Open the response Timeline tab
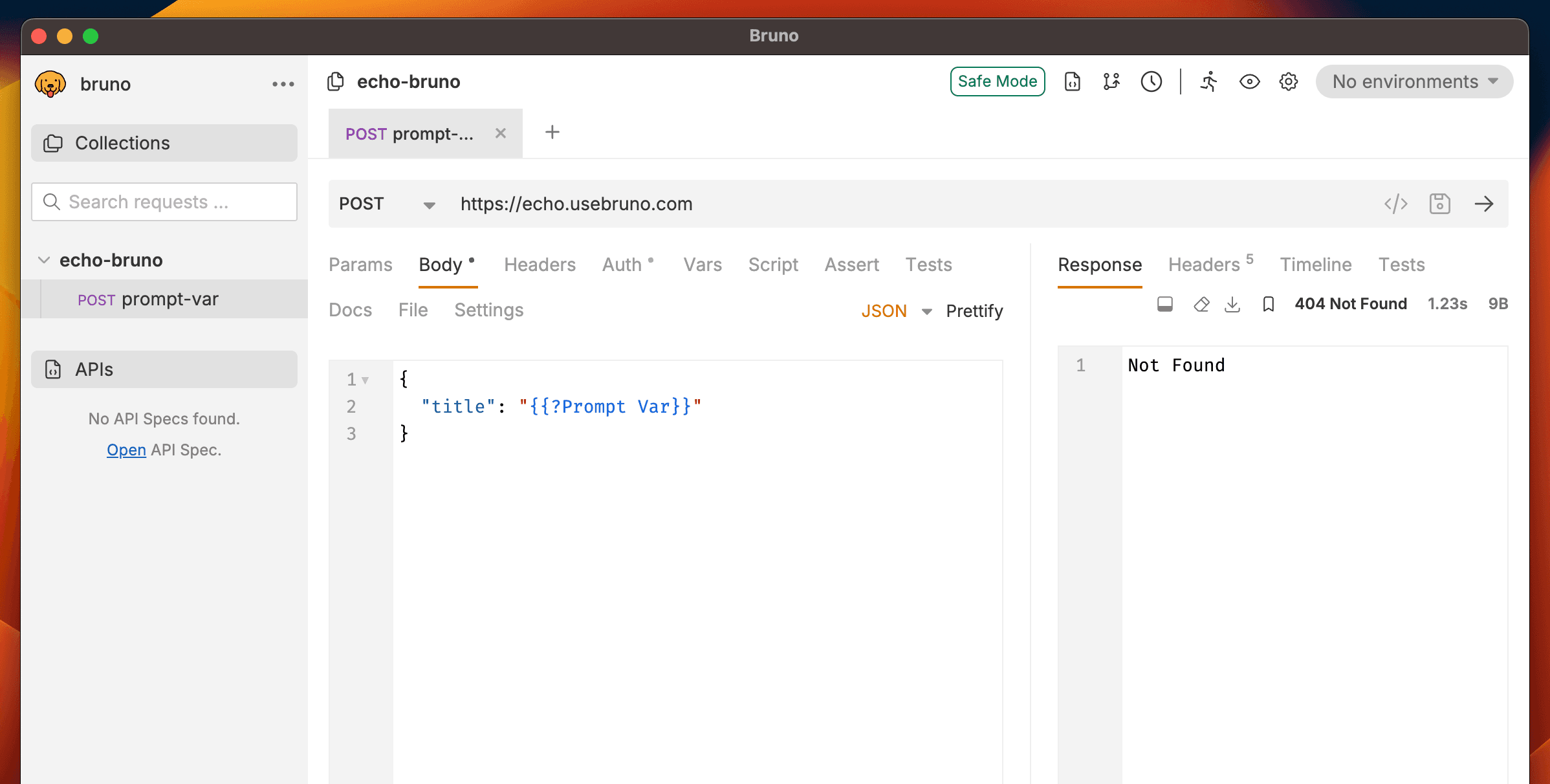 point(1316,265)
